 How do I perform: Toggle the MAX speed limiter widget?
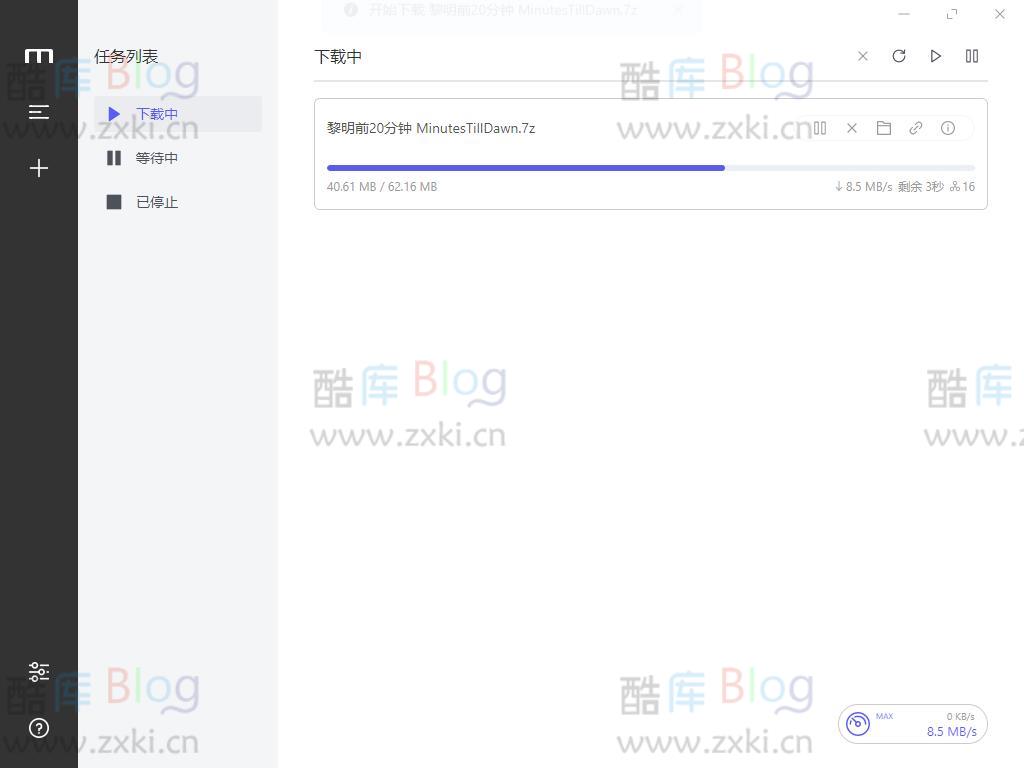858,723
